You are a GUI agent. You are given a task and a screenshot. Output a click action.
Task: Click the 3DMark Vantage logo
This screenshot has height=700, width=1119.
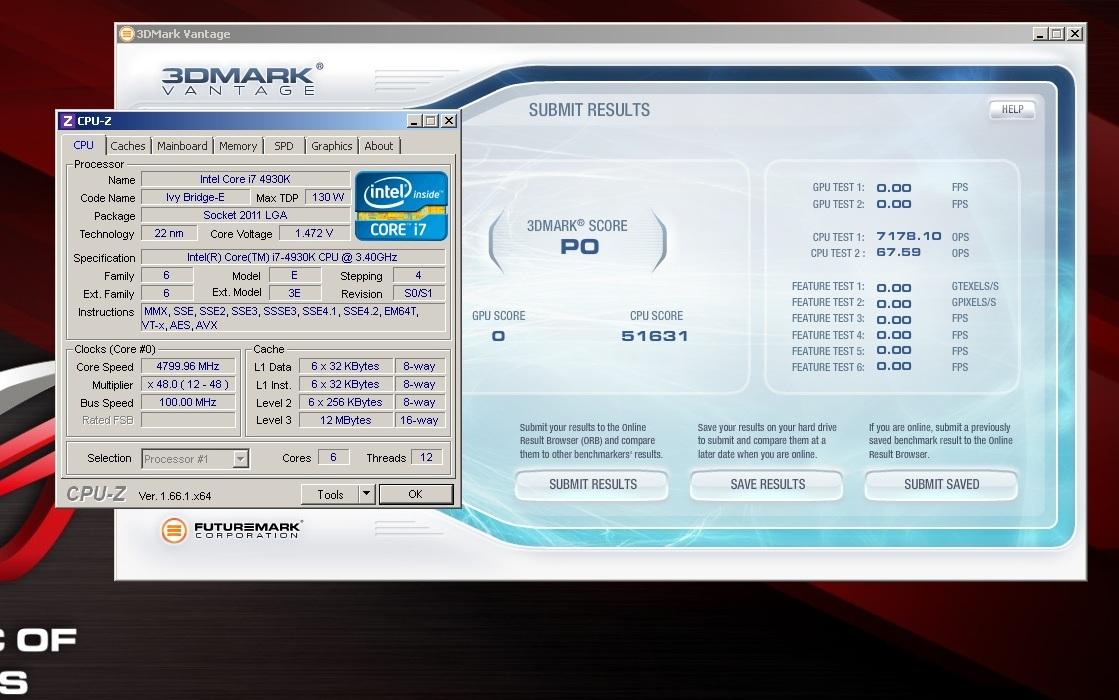[x=242, y=79]
